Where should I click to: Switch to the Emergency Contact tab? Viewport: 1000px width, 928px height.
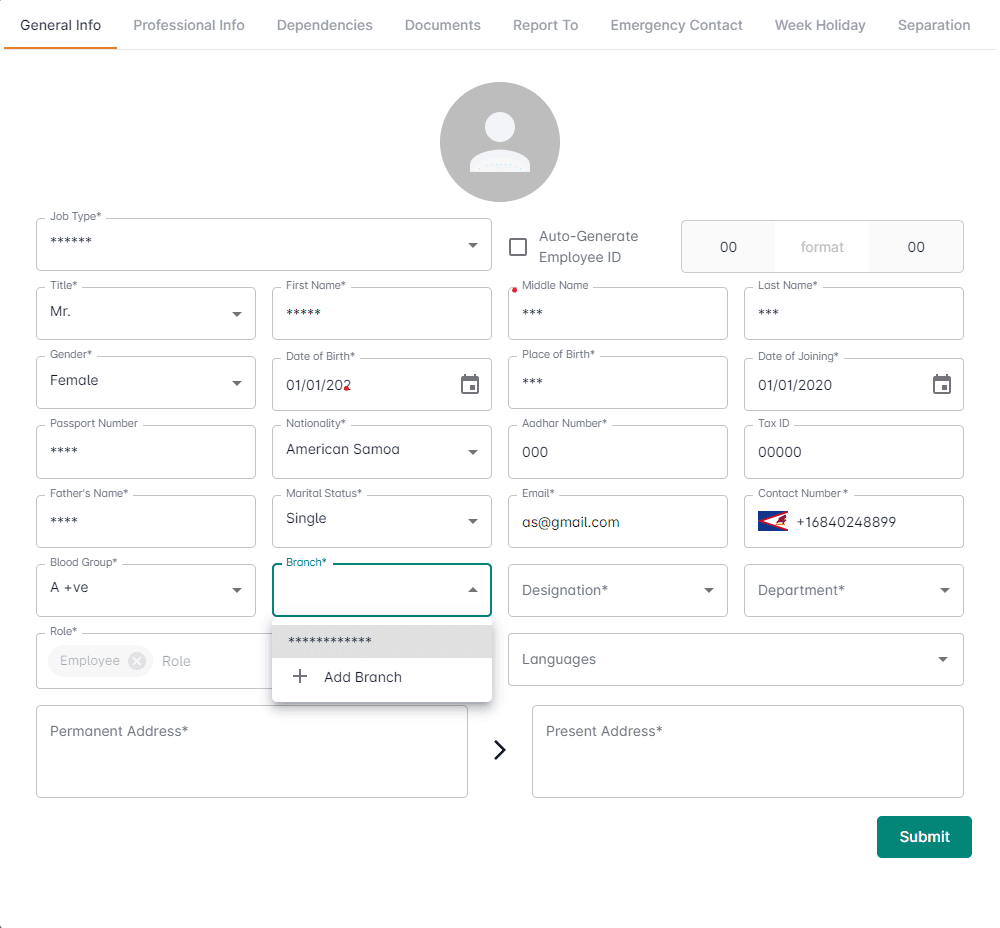[x=676, y=25]
